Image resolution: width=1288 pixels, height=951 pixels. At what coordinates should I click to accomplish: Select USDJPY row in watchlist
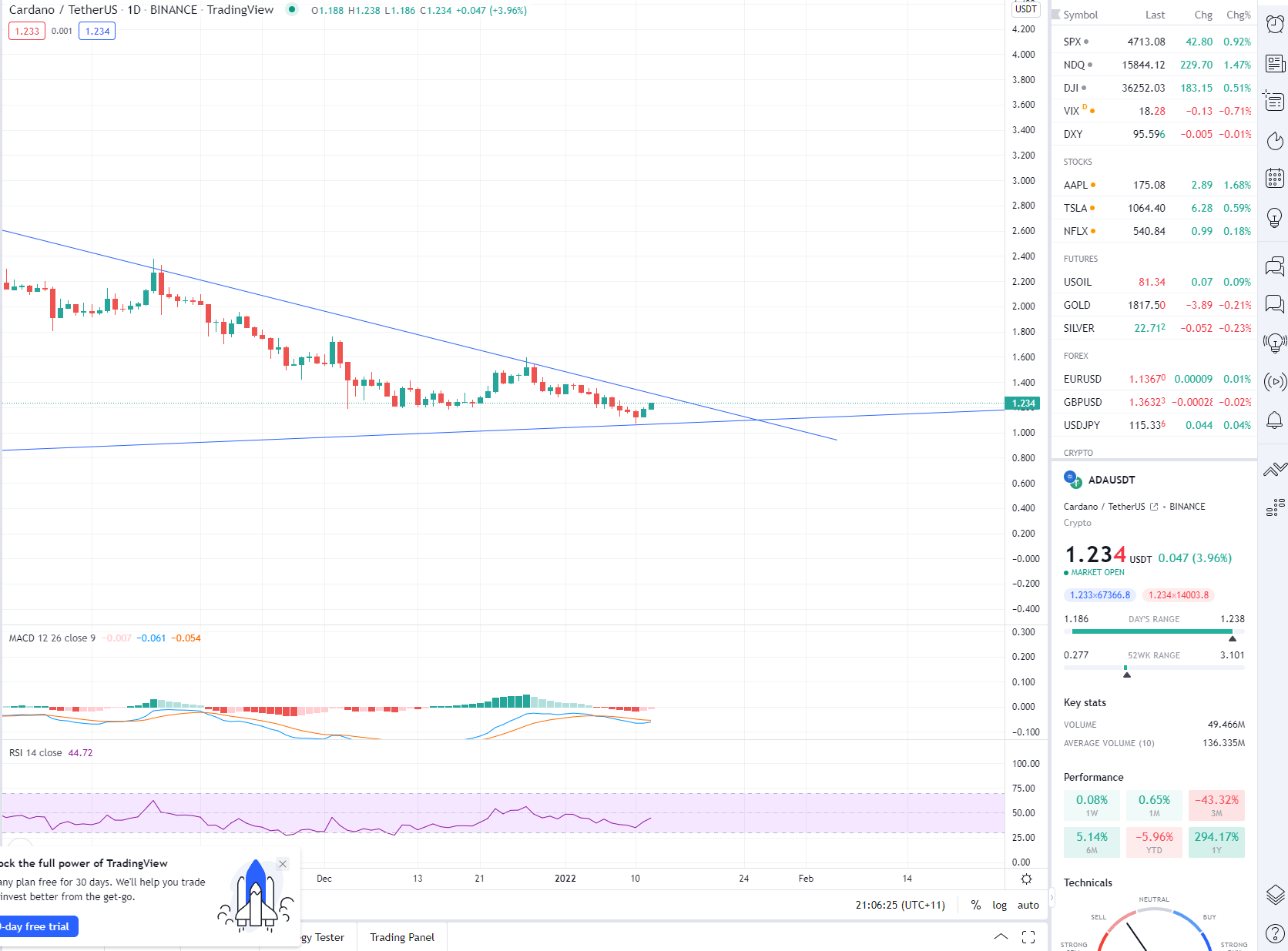1156,425
